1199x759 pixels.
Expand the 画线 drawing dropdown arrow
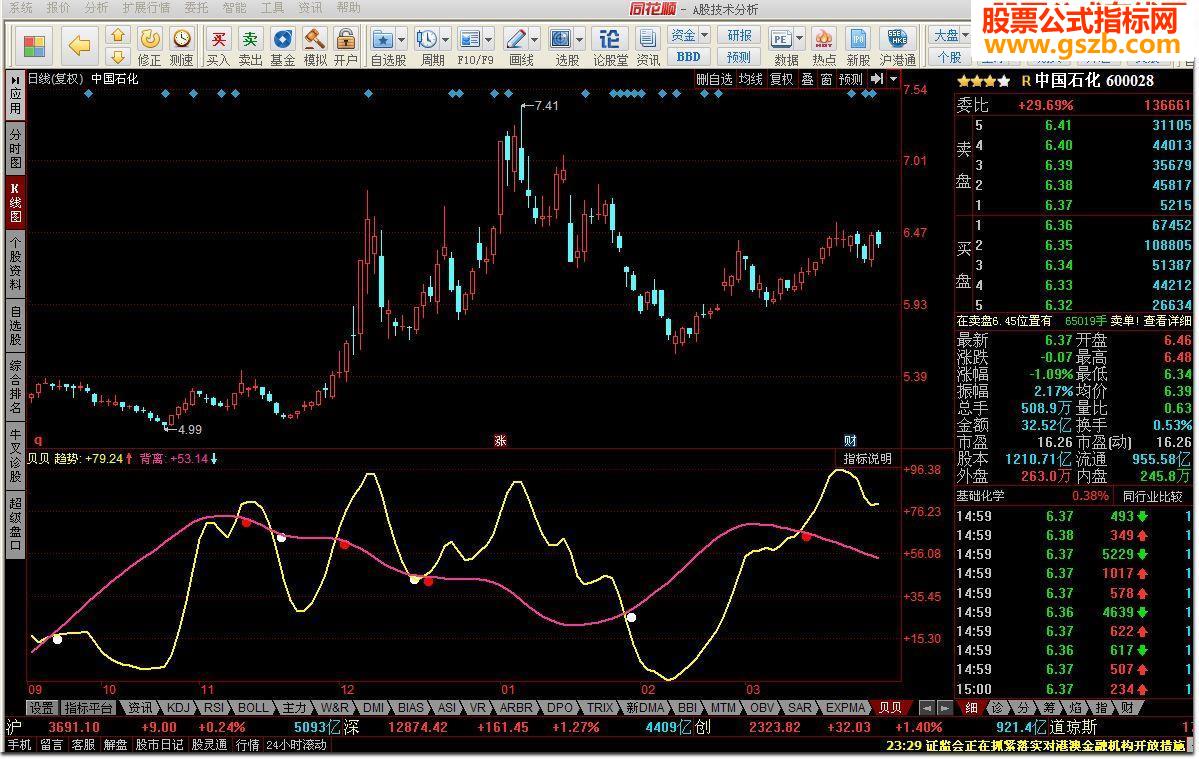click(x=535, y=39)
